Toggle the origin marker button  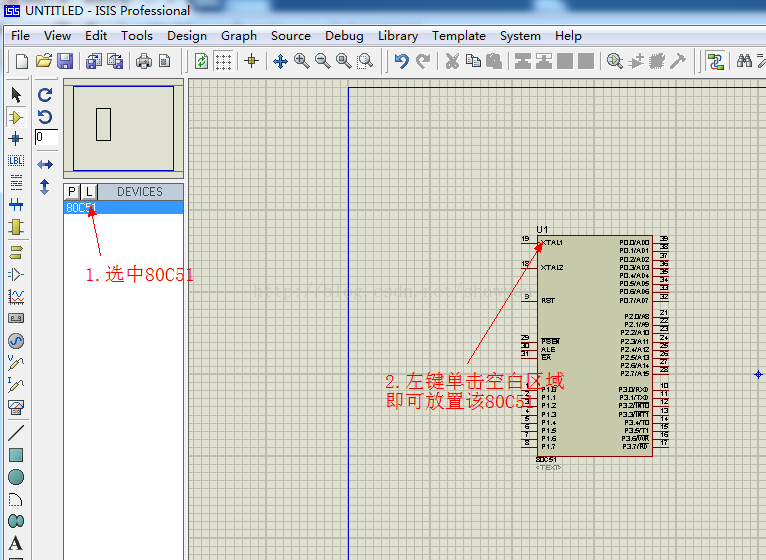[251, 61]
